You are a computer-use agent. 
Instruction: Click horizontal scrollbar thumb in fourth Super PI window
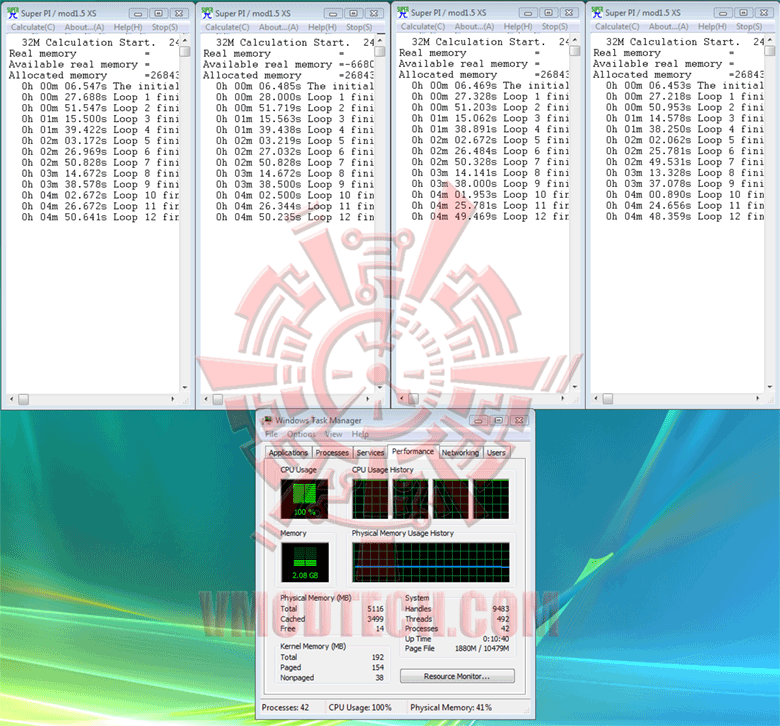click(608, 399)
